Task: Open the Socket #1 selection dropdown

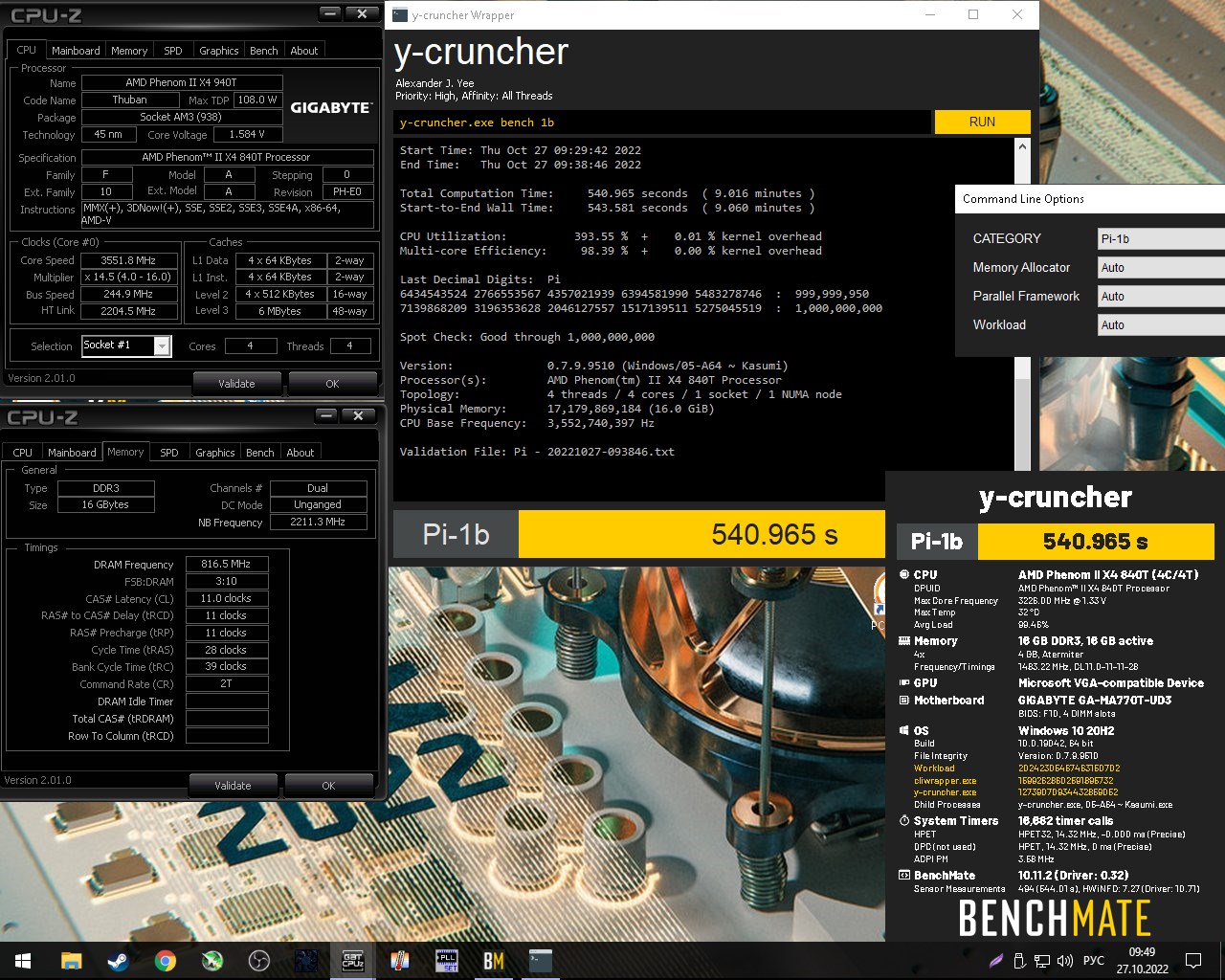Action: pos(126,345)
